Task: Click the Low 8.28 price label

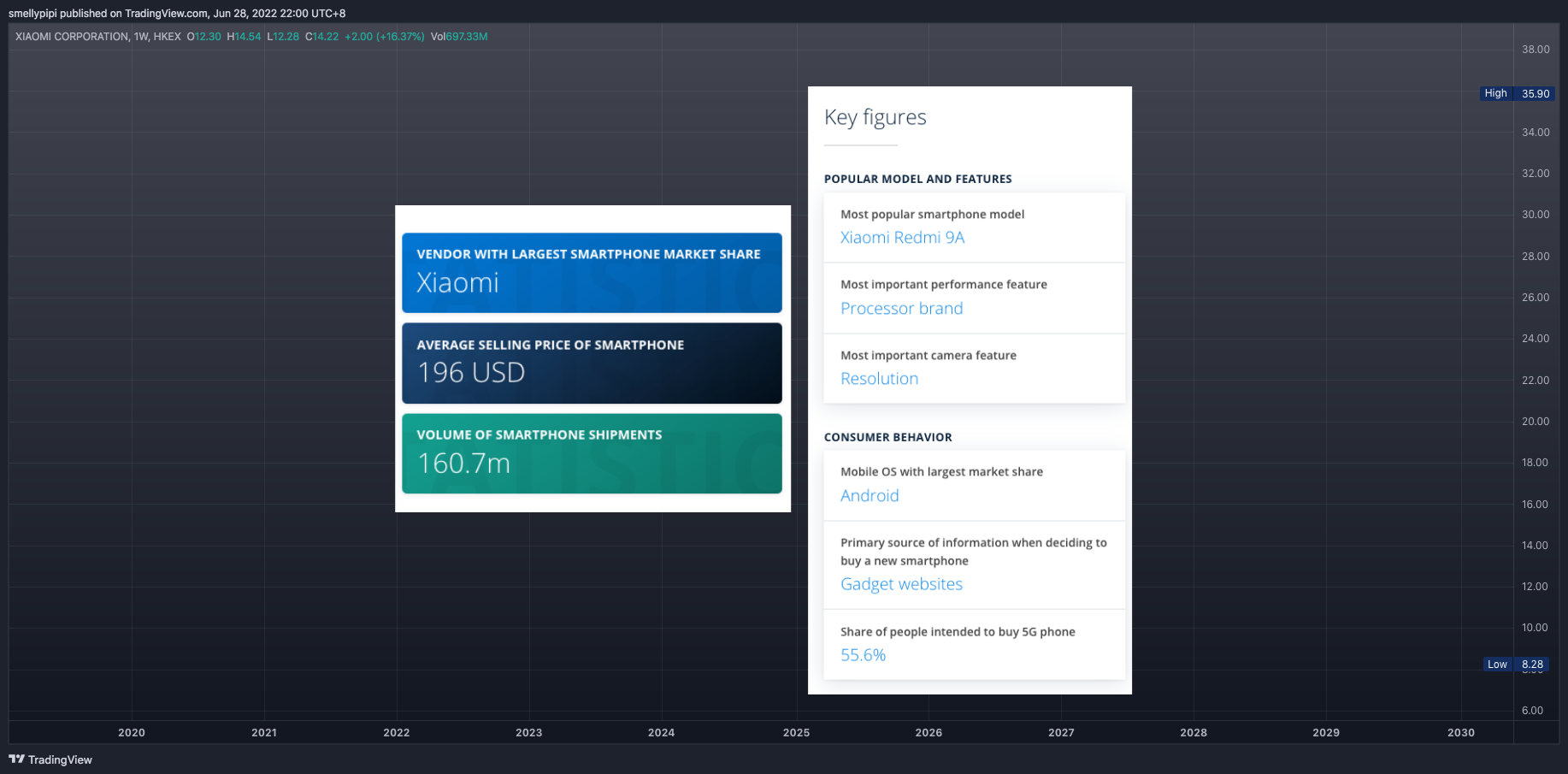Action: tap(1518, 665)
